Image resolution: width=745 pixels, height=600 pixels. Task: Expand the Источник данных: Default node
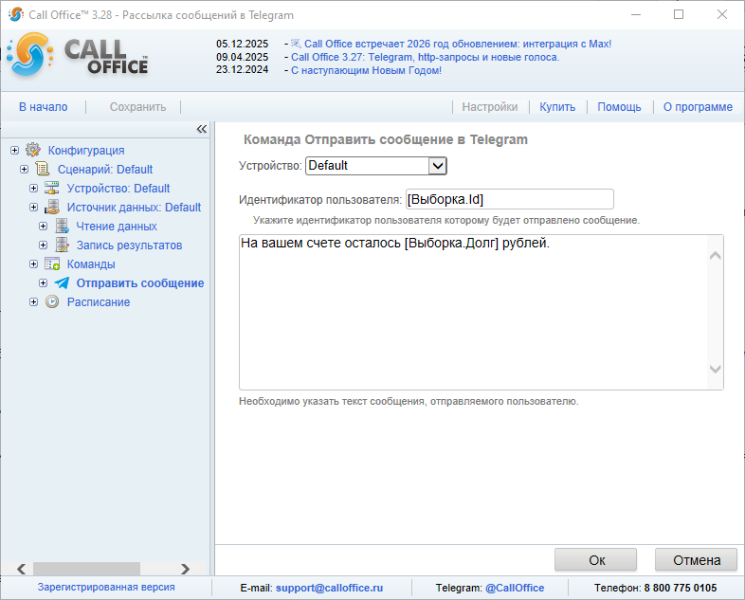click(33, 207)
